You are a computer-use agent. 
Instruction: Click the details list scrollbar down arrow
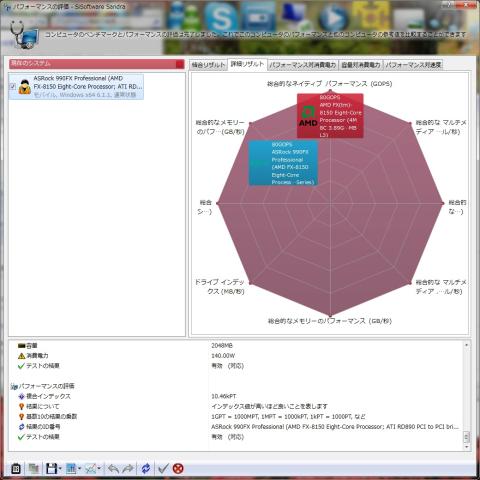tap(467, 447)
